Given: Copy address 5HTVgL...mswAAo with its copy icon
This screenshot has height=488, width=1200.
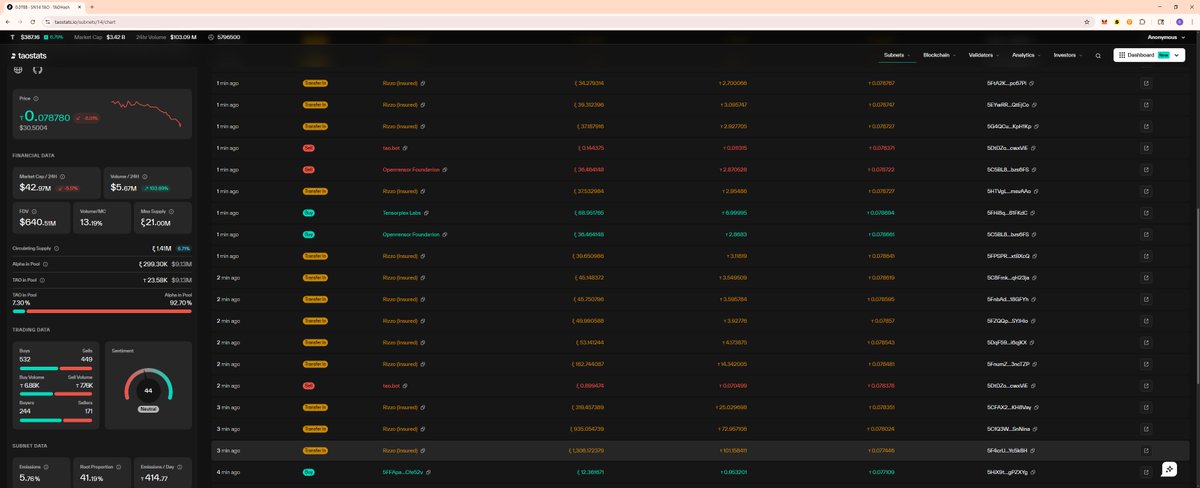Looking at the screenshot, I should coord(1038,191).
